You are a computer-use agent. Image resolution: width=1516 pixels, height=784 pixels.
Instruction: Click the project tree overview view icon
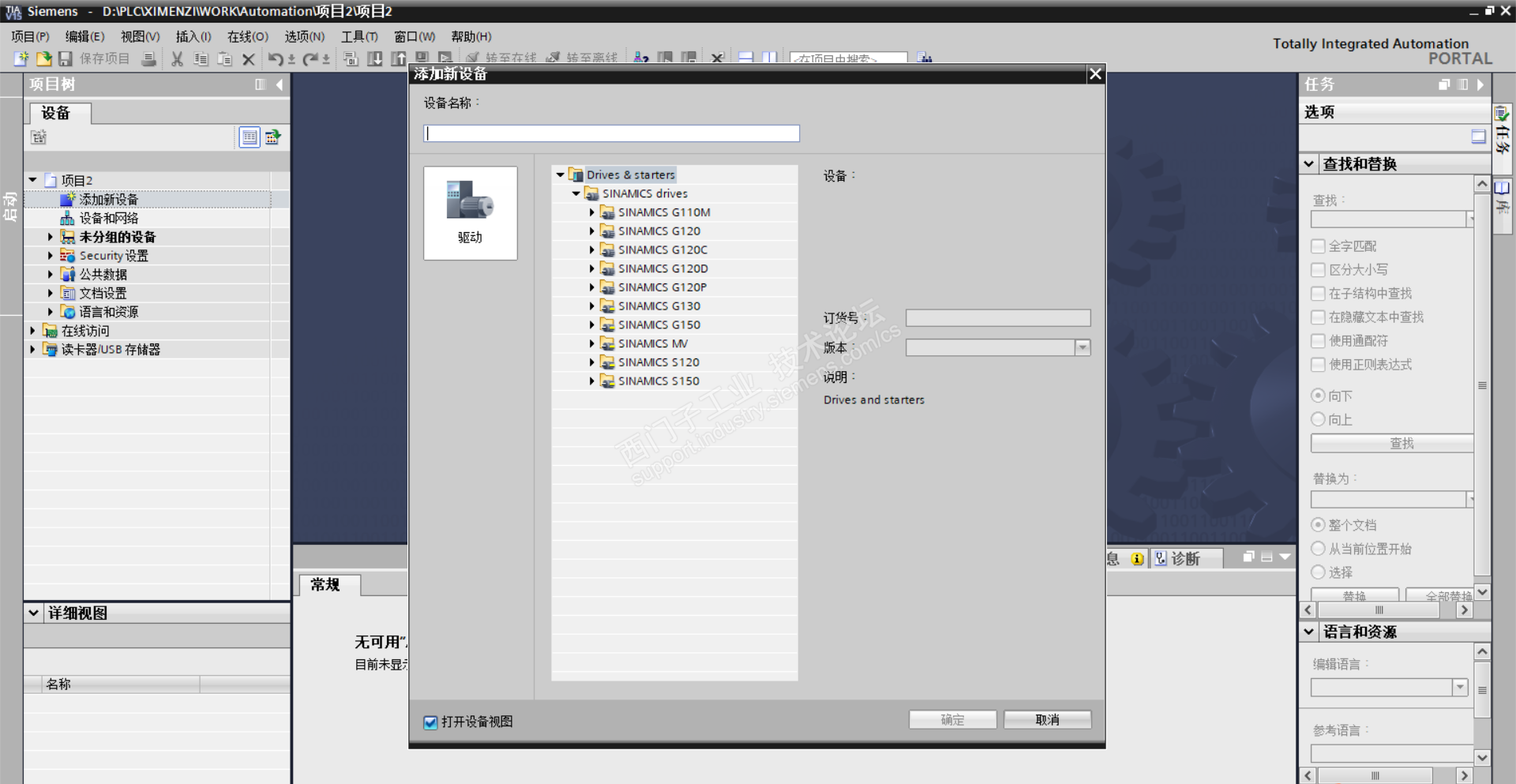(x=250, y=137)
